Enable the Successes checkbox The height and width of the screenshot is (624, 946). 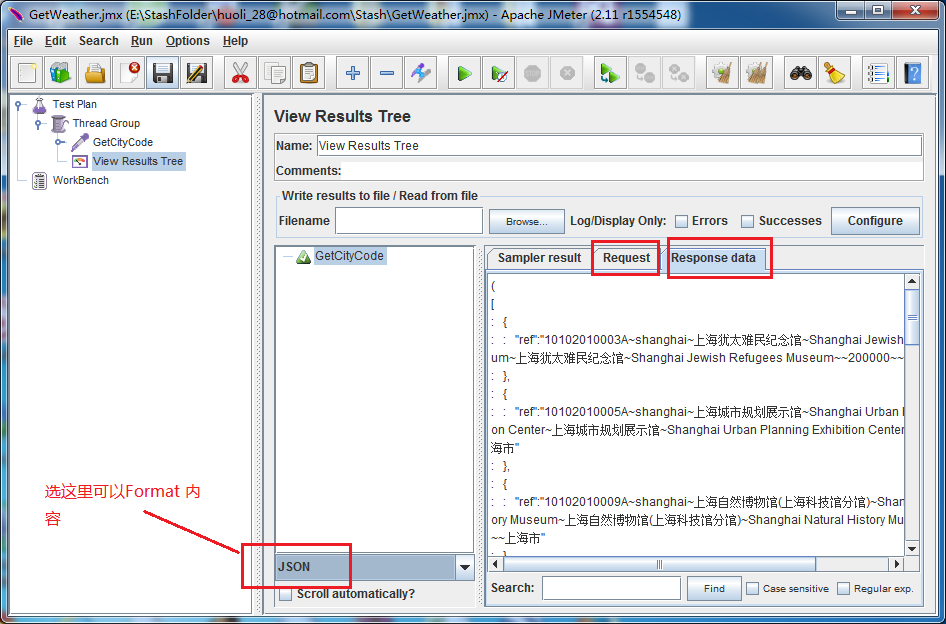pyautogui.click(x=747, y=221)
